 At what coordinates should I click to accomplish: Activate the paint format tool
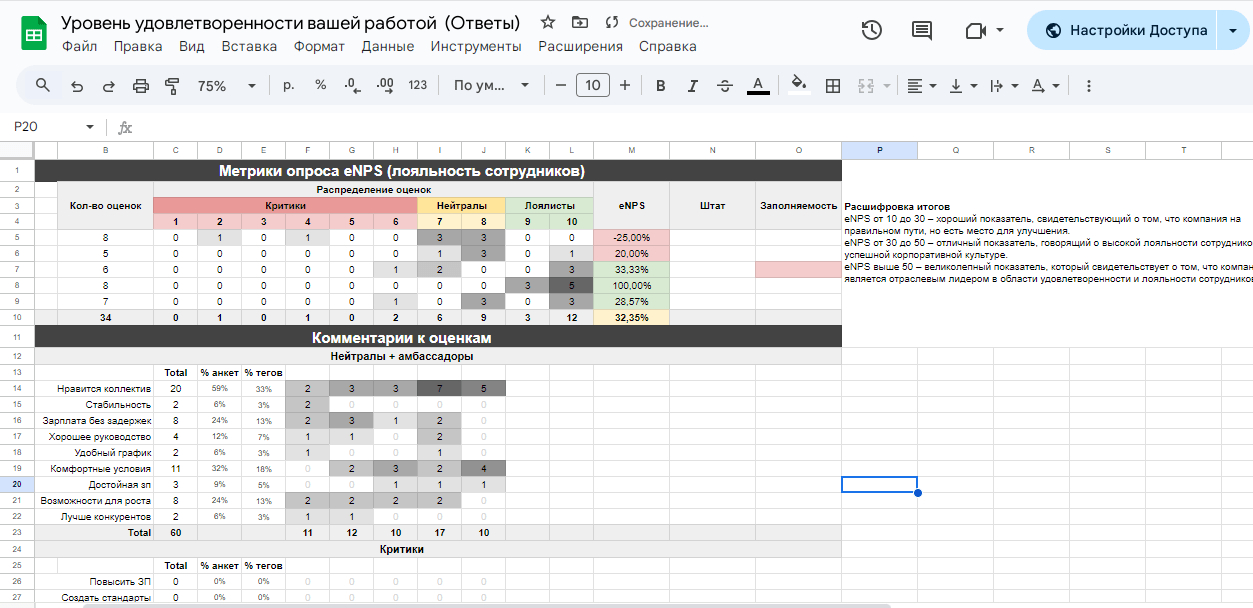171,86
